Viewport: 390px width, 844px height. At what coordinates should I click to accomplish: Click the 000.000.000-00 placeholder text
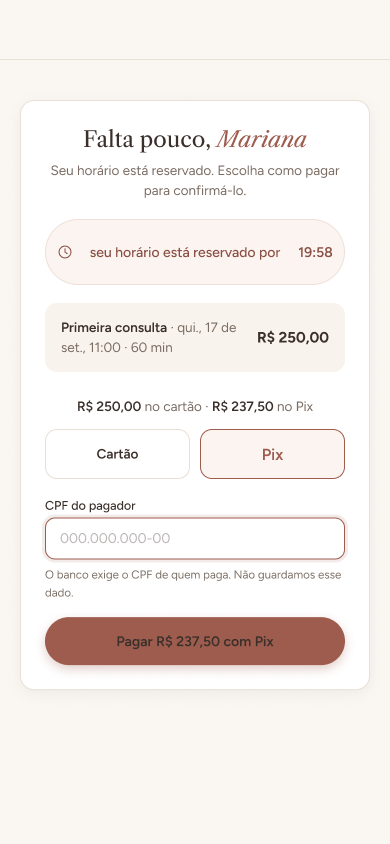(115, 538)
